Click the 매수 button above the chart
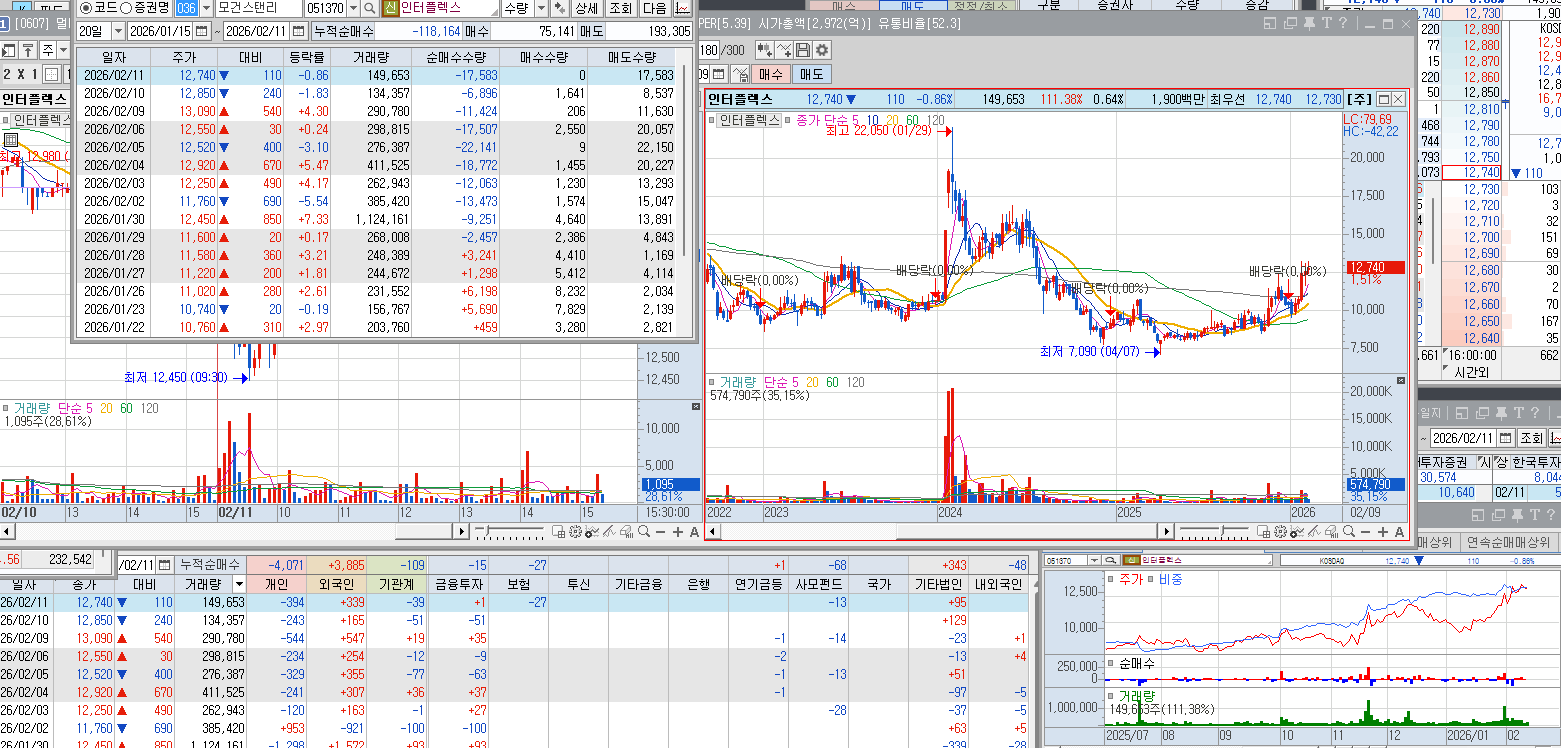This screenshot has width=1561, height=748. click(771, 74)
